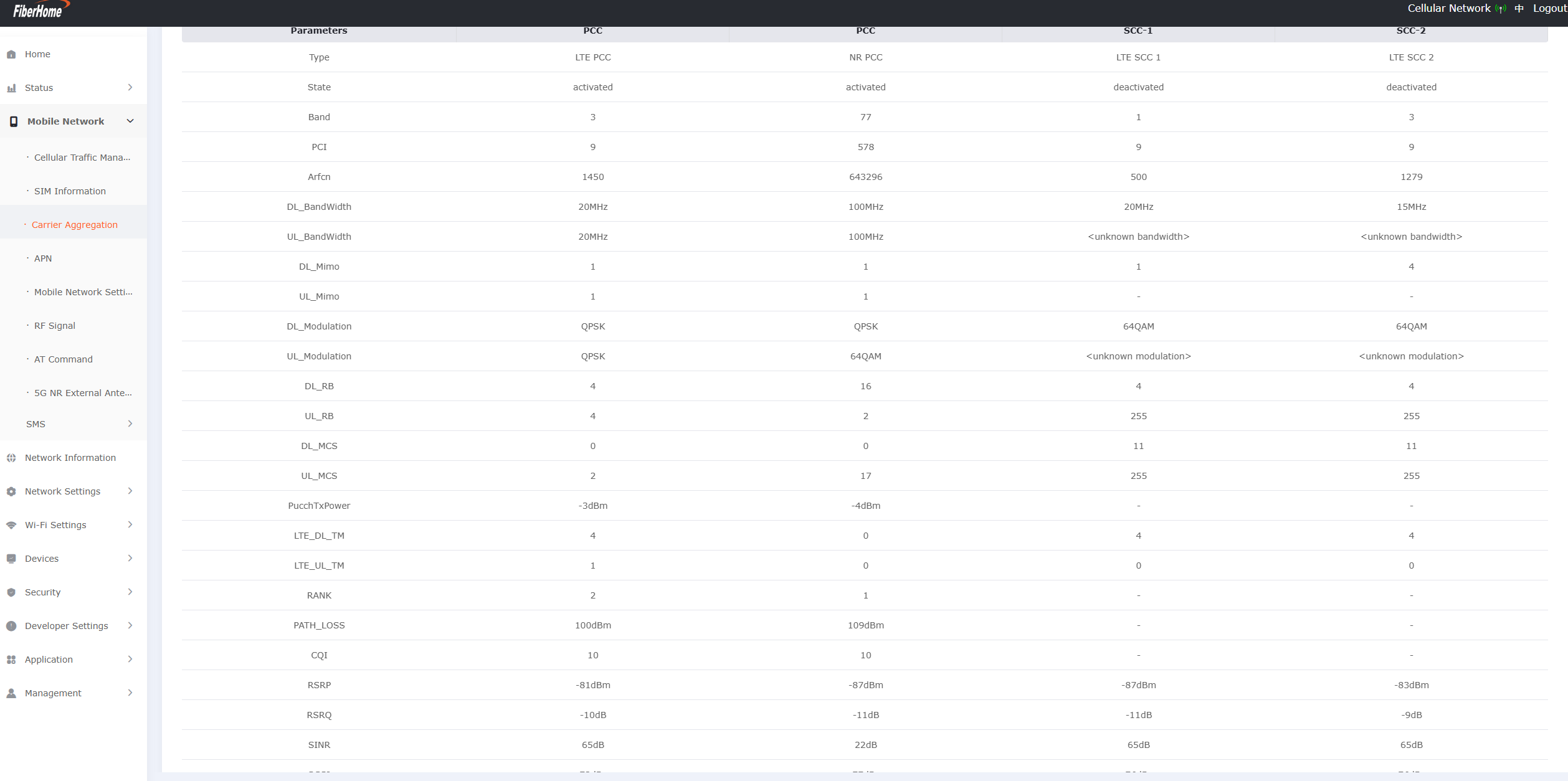Click the Application grid icon

[x=11, y=660]
